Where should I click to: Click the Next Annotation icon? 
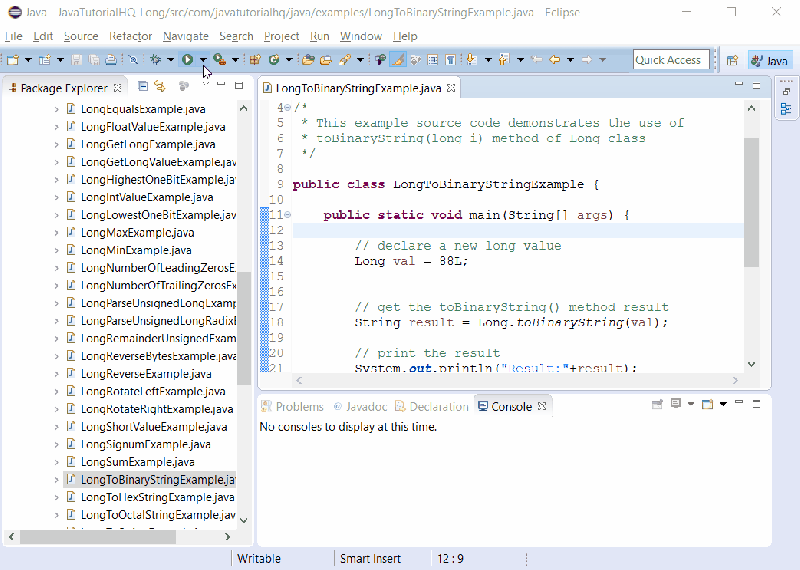click(x=472, y=60)
